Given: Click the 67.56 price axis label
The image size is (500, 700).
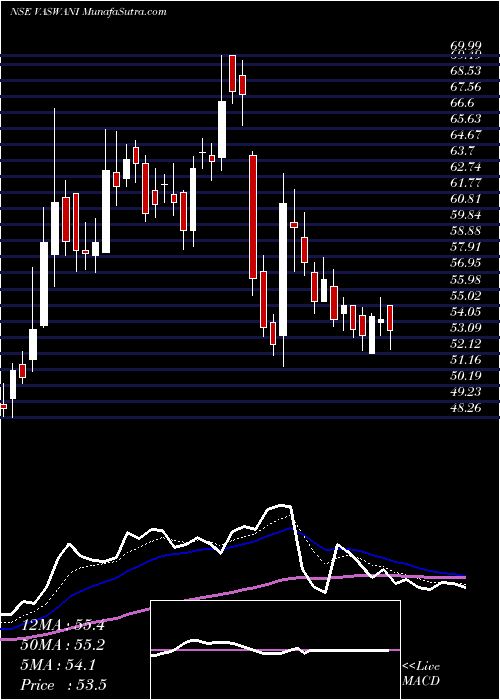Looking at the screenshot, I should click(466, 87).
